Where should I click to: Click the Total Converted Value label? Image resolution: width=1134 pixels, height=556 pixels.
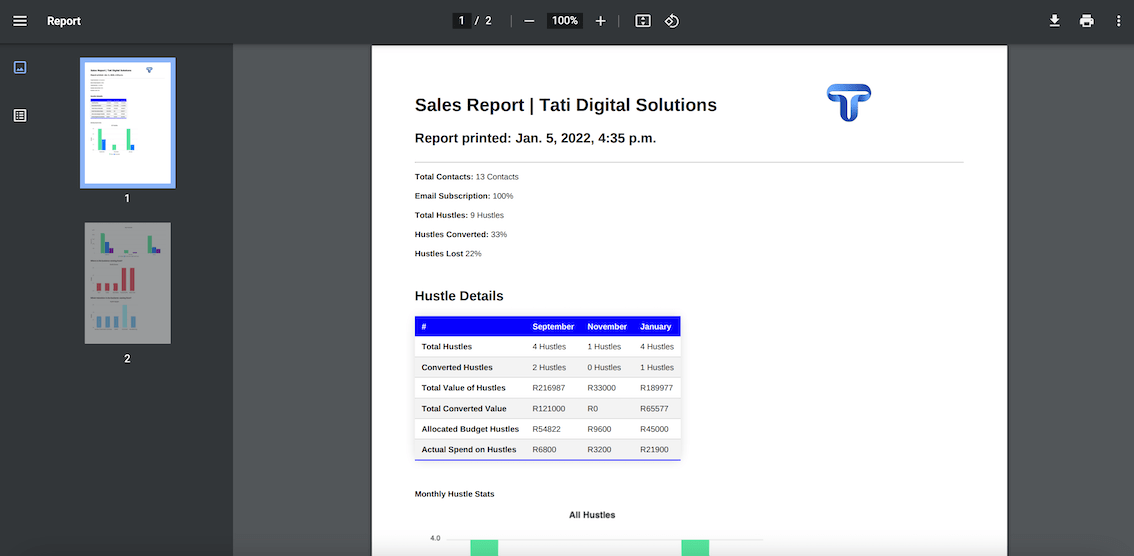[x=464, y=409]
